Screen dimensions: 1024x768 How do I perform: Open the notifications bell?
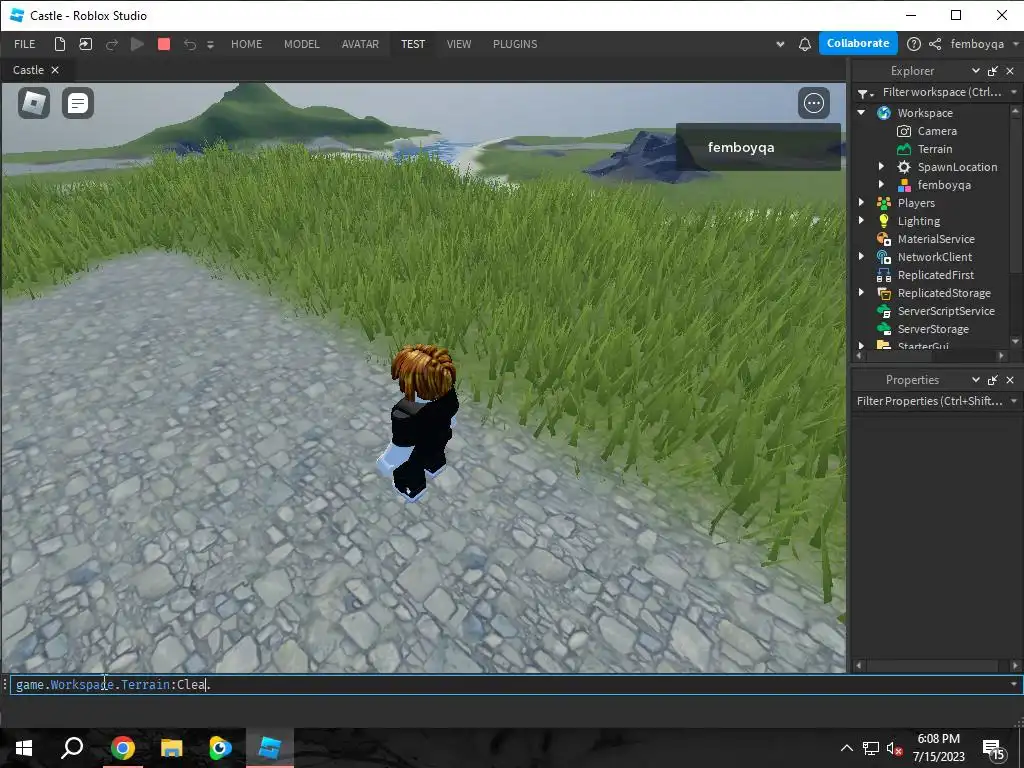click(x=805, y=44)
